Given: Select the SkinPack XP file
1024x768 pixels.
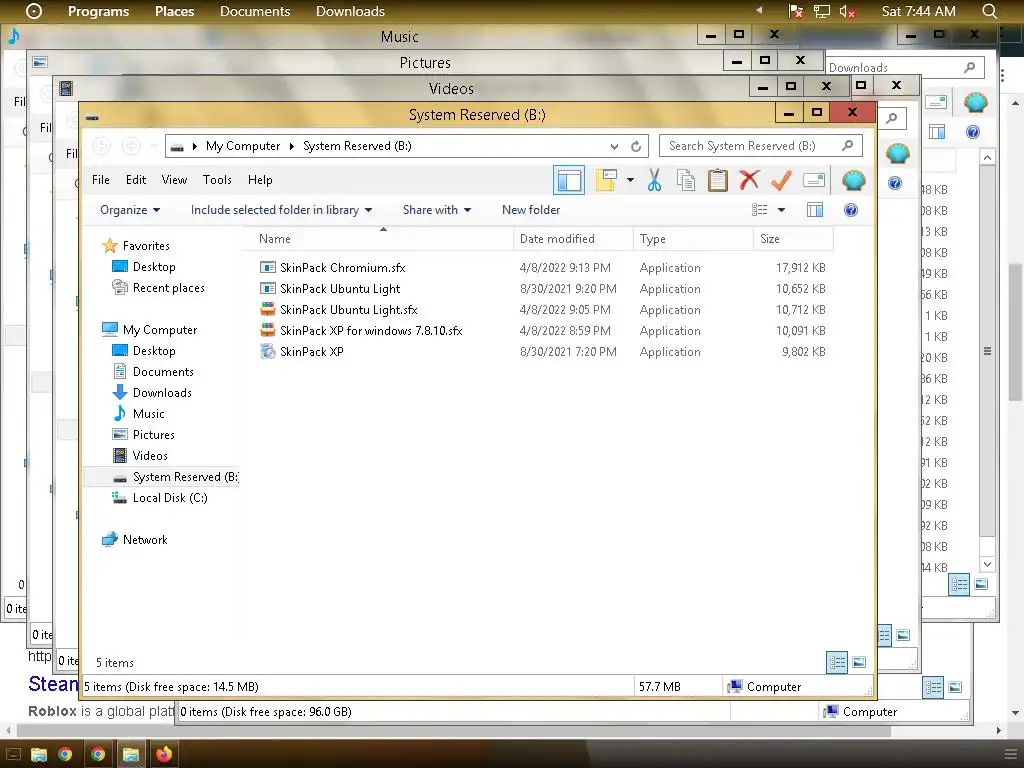Looking at the screenshot, I should [x=312, y=351].
